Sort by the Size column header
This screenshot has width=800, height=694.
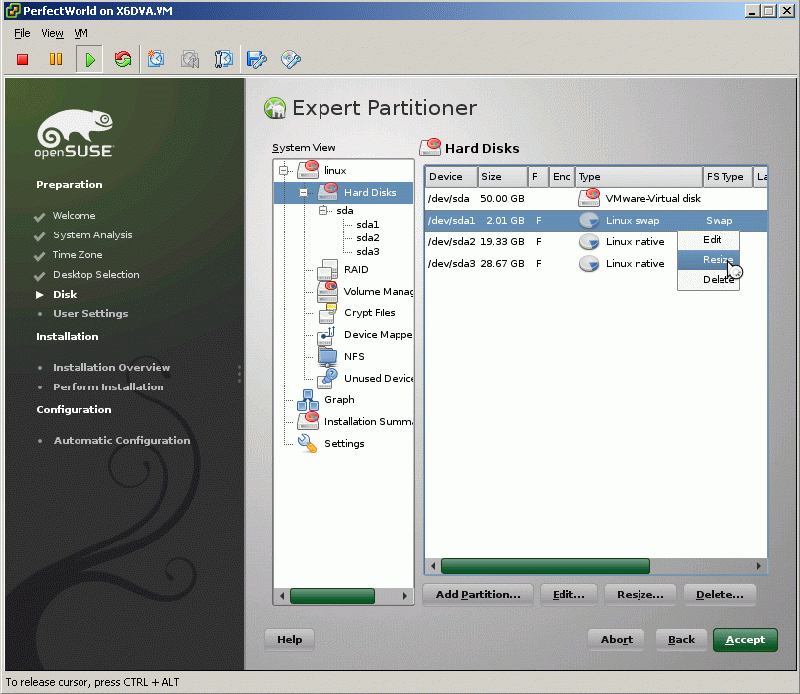click(x=503, y=177)
